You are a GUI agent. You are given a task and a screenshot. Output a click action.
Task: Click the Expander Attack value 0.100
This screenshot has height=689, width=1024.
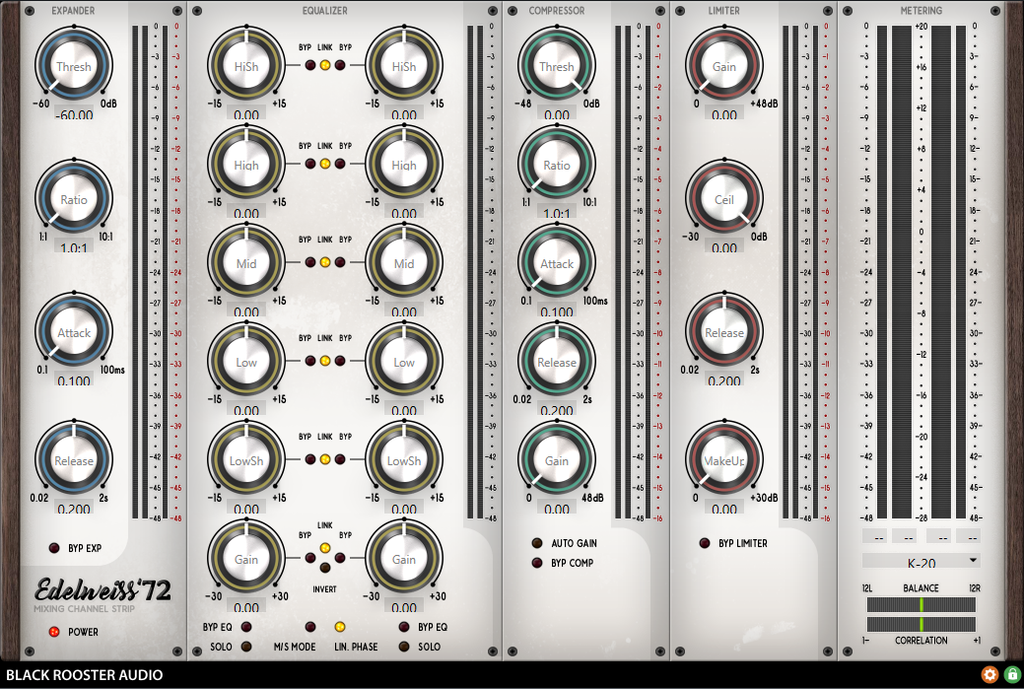(x=74, y=380)
